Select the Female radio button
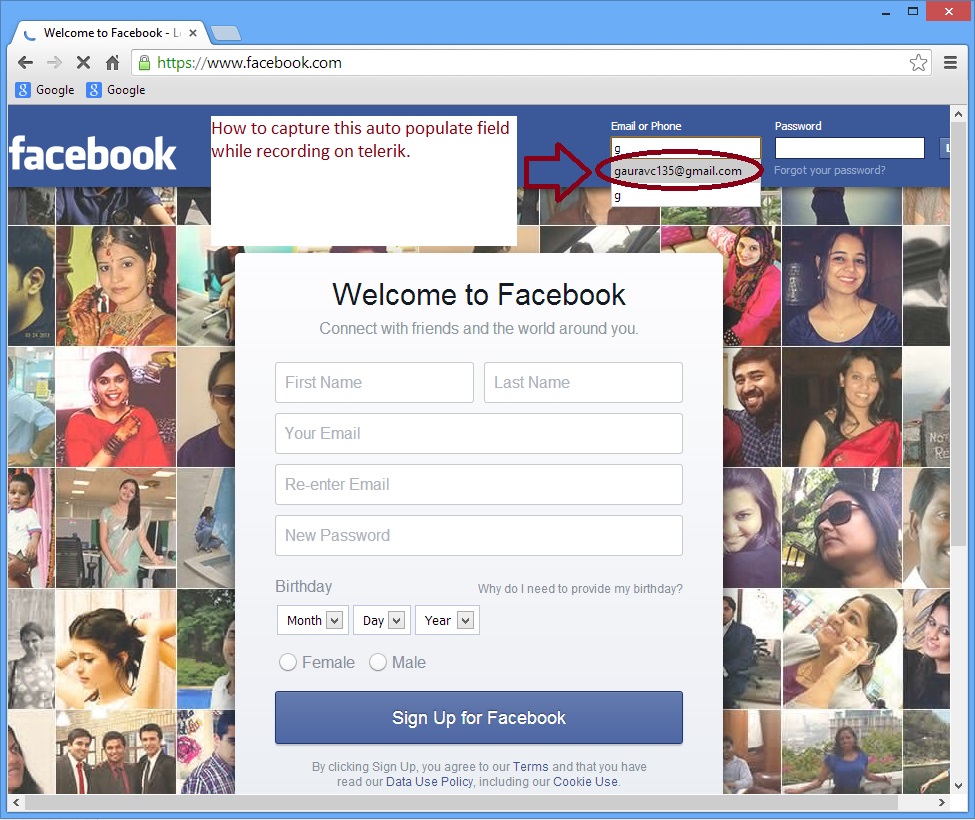 coord(287,662)
